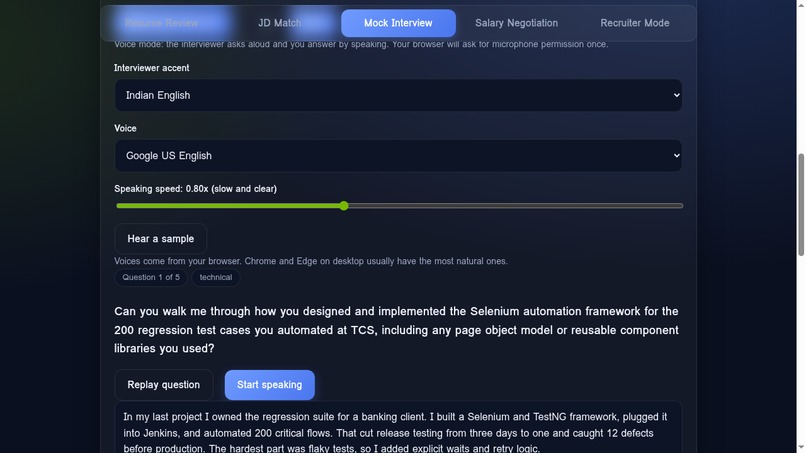Click the Replay question button
This screenshot has width=806, height=453.
163,385
